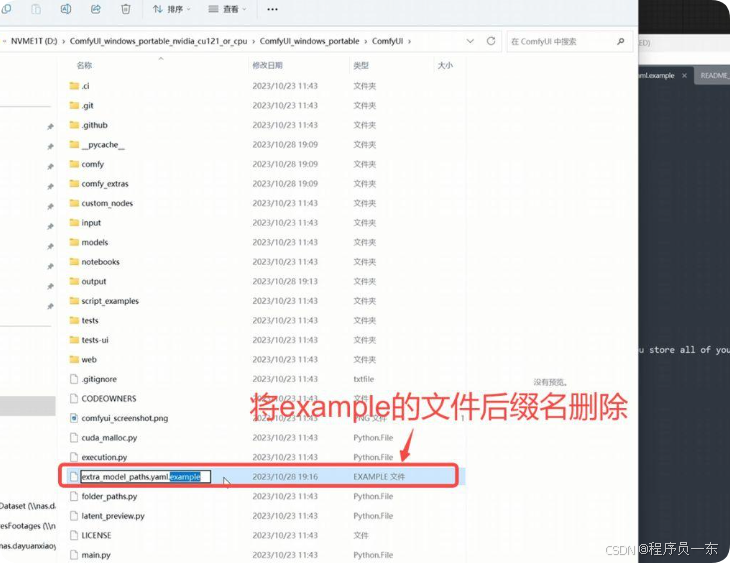
Task: Close the yaml.example tab in editor window
Action: (x=684, y=75)
